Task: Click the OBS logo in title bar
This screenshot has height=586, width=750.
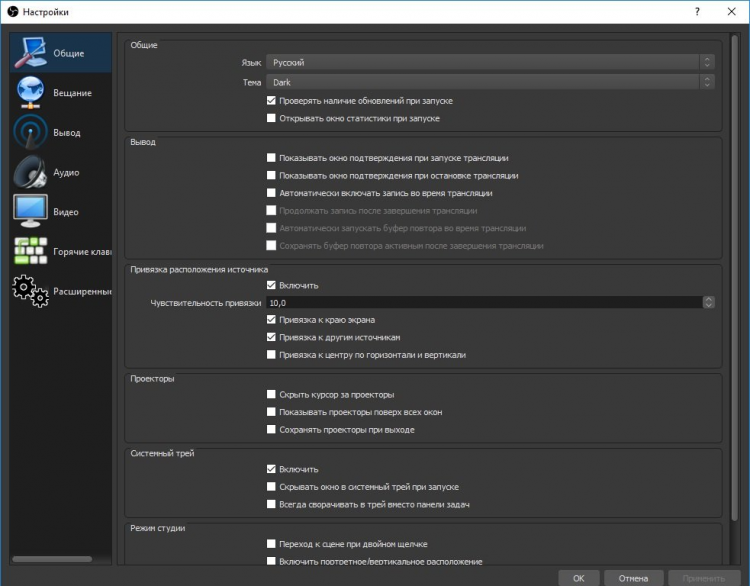Action: pyautogui.click(x=13, y=11)
